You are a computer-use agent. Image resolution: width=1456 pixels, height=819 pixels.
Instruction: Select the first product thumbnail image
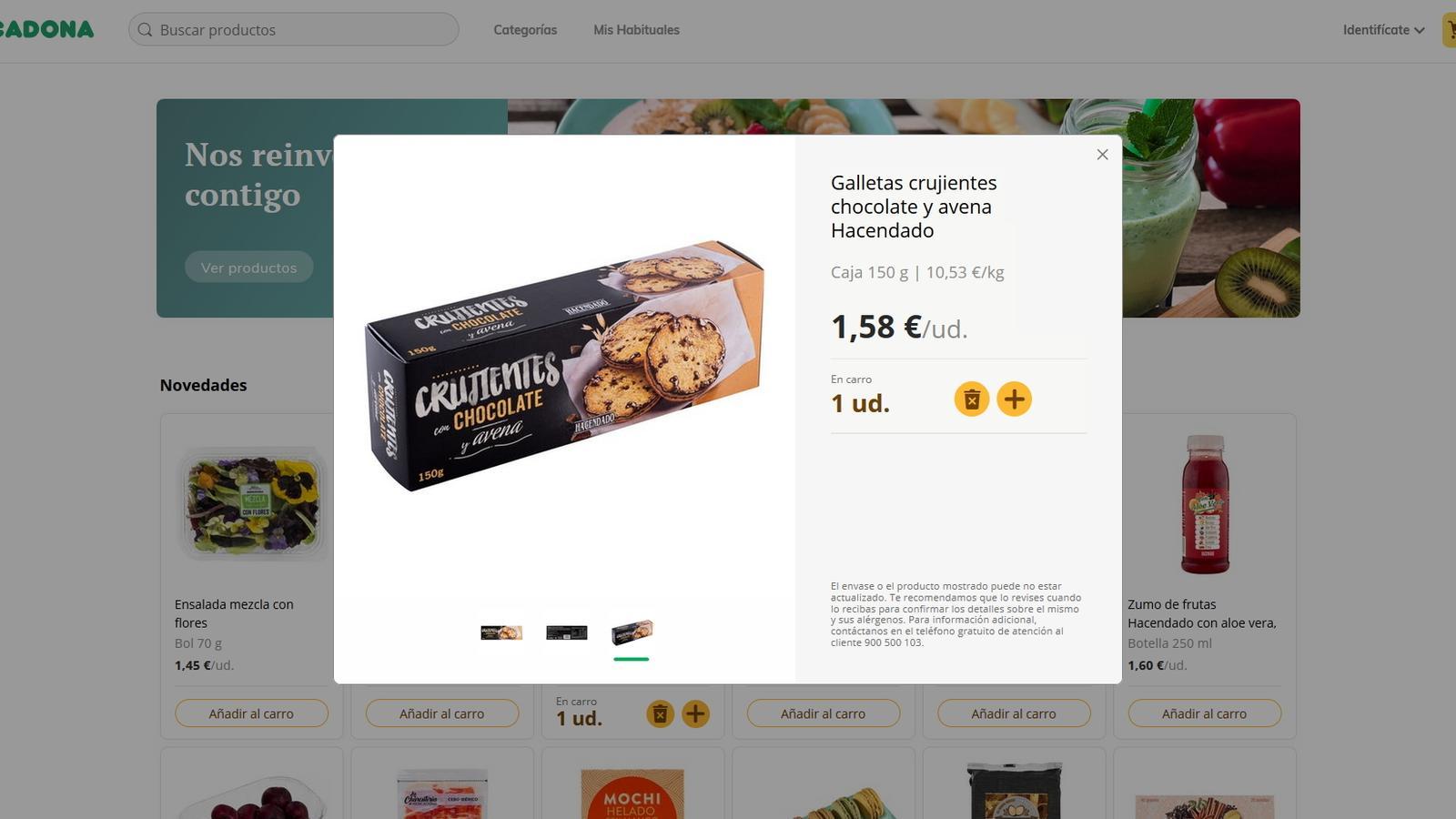pyautogui.click(x=501, y=632)
